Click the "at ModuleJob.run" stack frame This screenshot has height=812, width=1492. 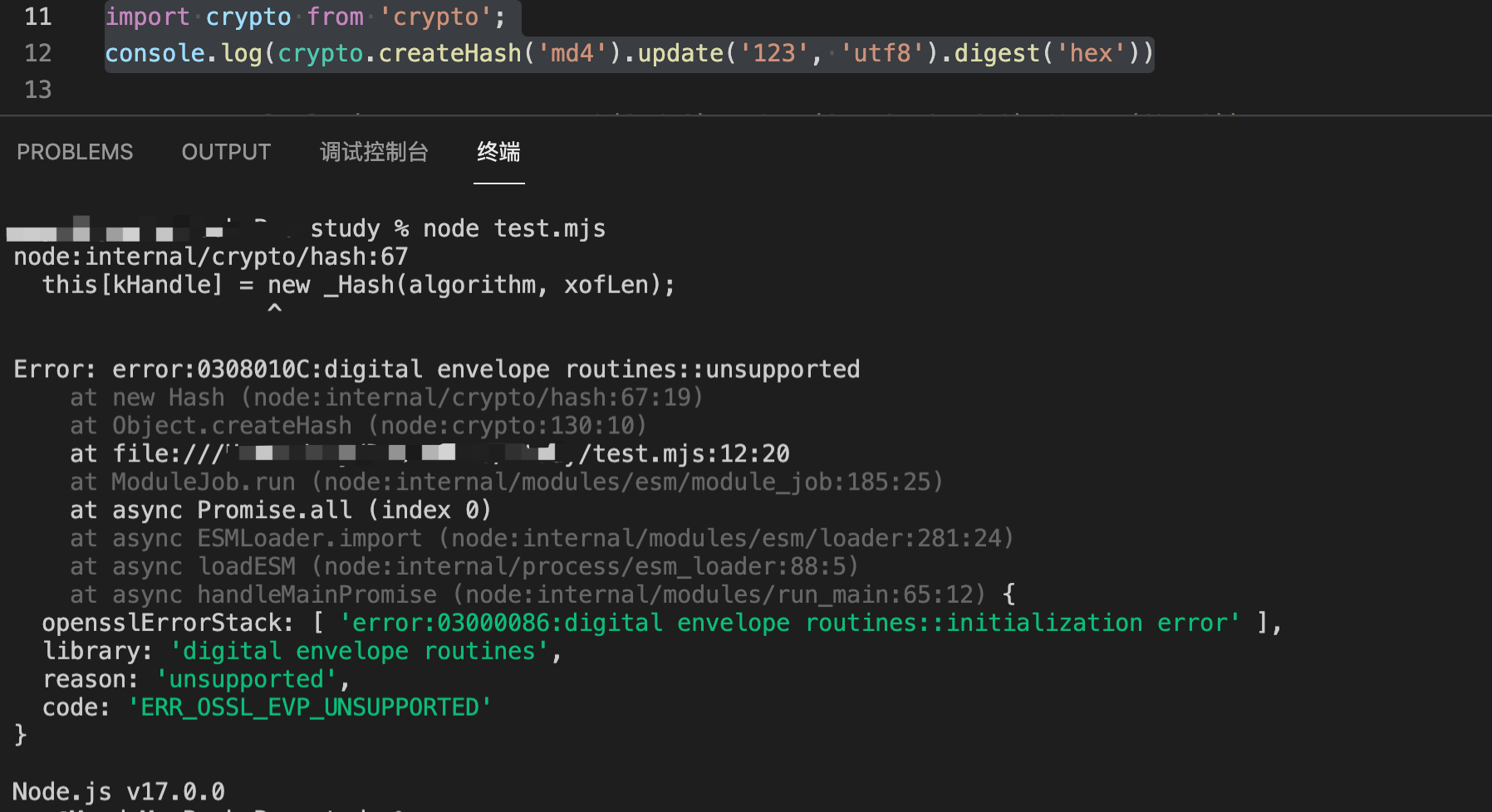tap(507, 482)
